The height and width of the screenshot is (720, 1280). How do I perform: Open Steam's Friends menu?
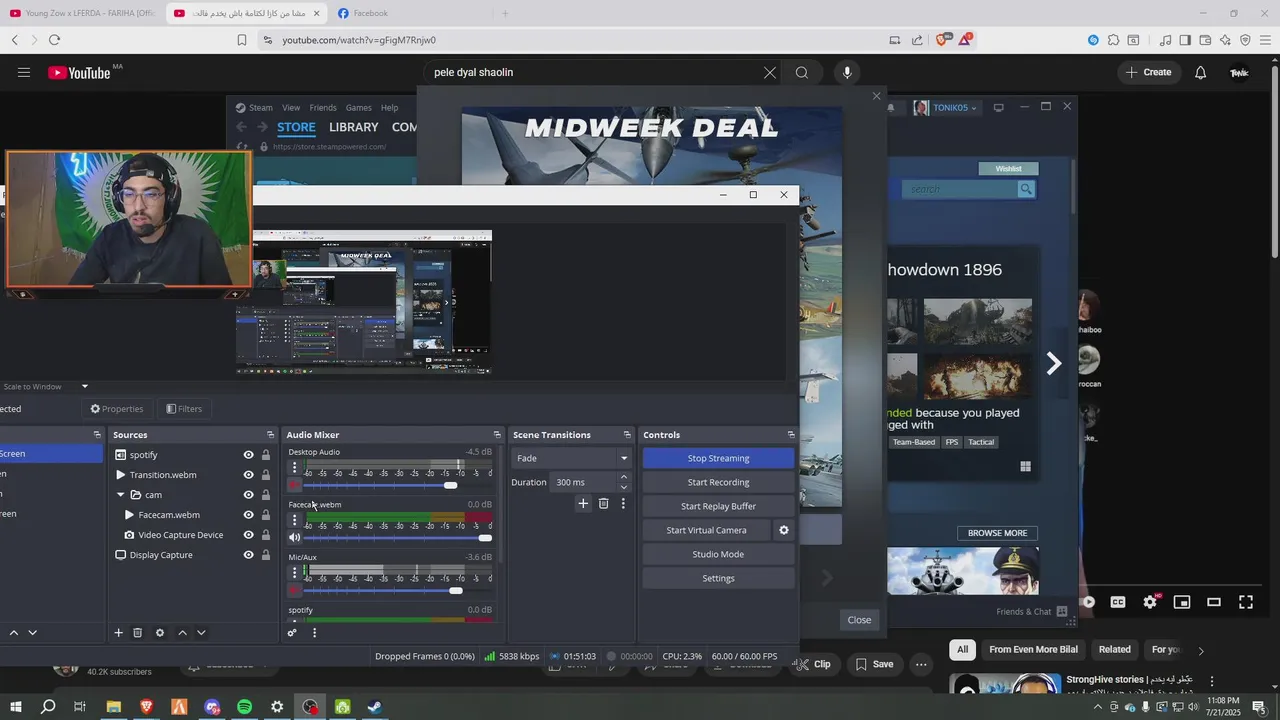[x=323, y=108]
